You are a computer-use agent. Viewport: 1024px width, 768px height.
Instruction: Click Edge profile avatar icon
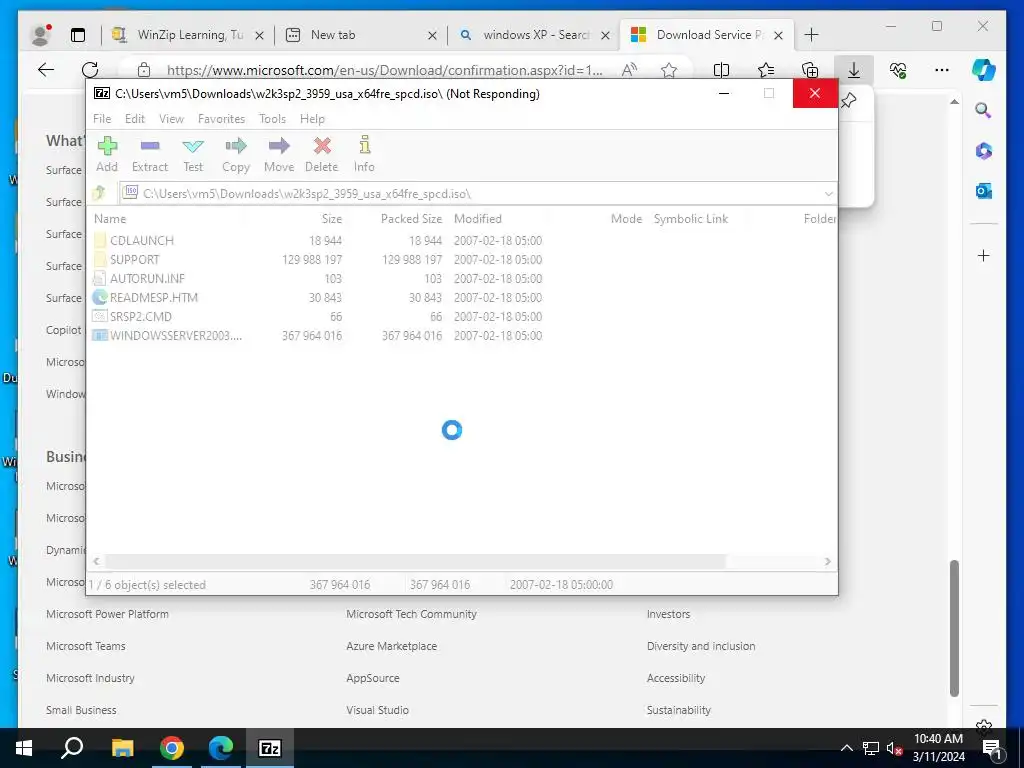41,35
